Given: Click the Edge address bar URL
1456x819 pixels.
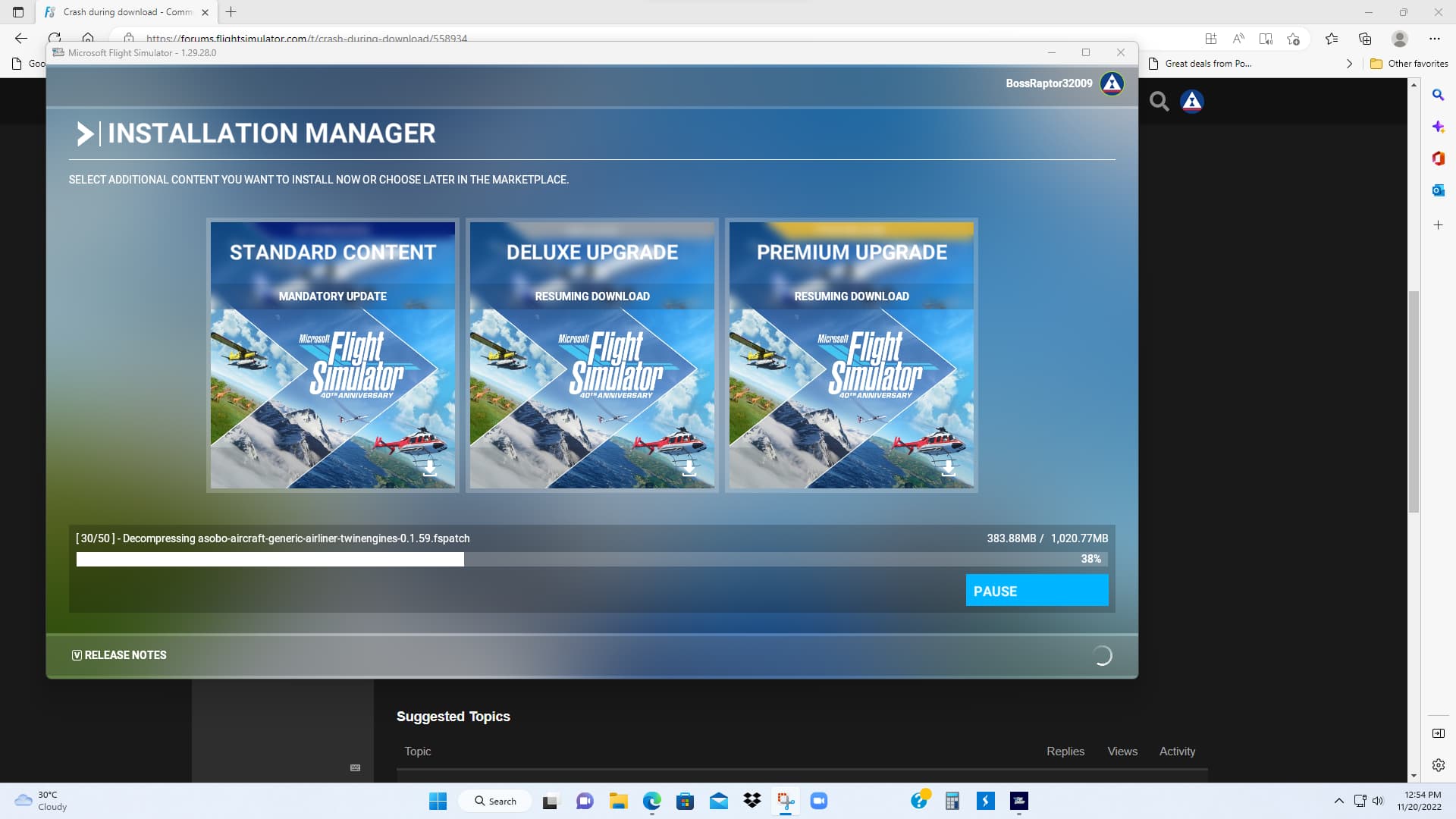Looking at the screenshot, I should pos(306,38).
